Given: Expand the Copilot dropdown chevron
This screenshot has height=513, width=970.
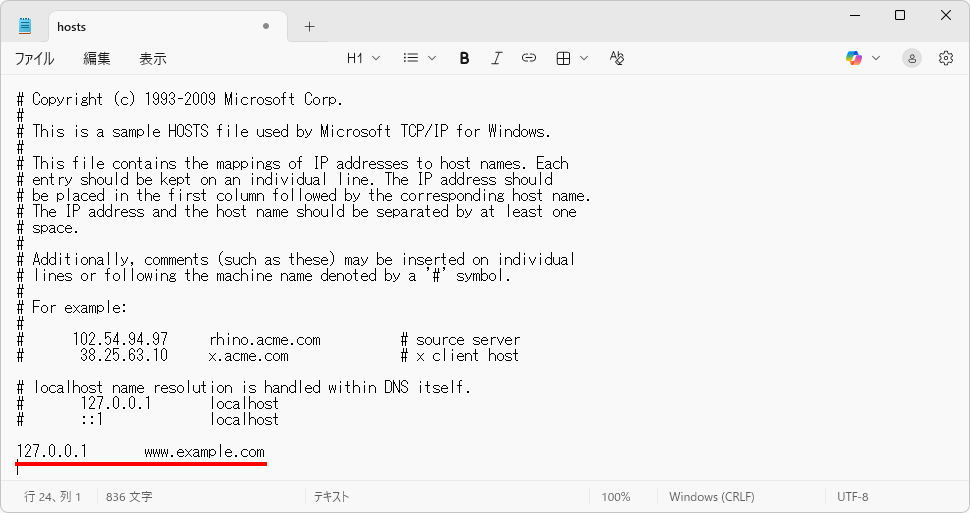Looking at the screenshot, I should 875,58.
